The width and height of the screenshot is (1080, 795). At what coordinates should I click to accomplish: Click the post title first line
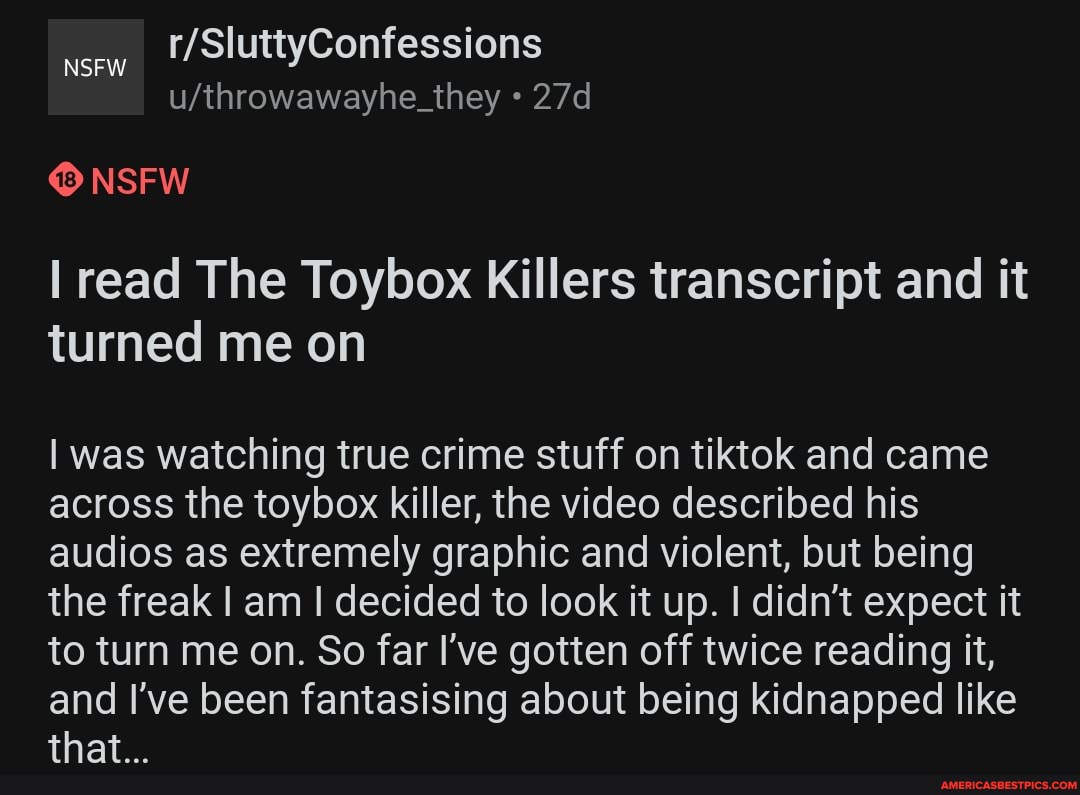[537, 280]
